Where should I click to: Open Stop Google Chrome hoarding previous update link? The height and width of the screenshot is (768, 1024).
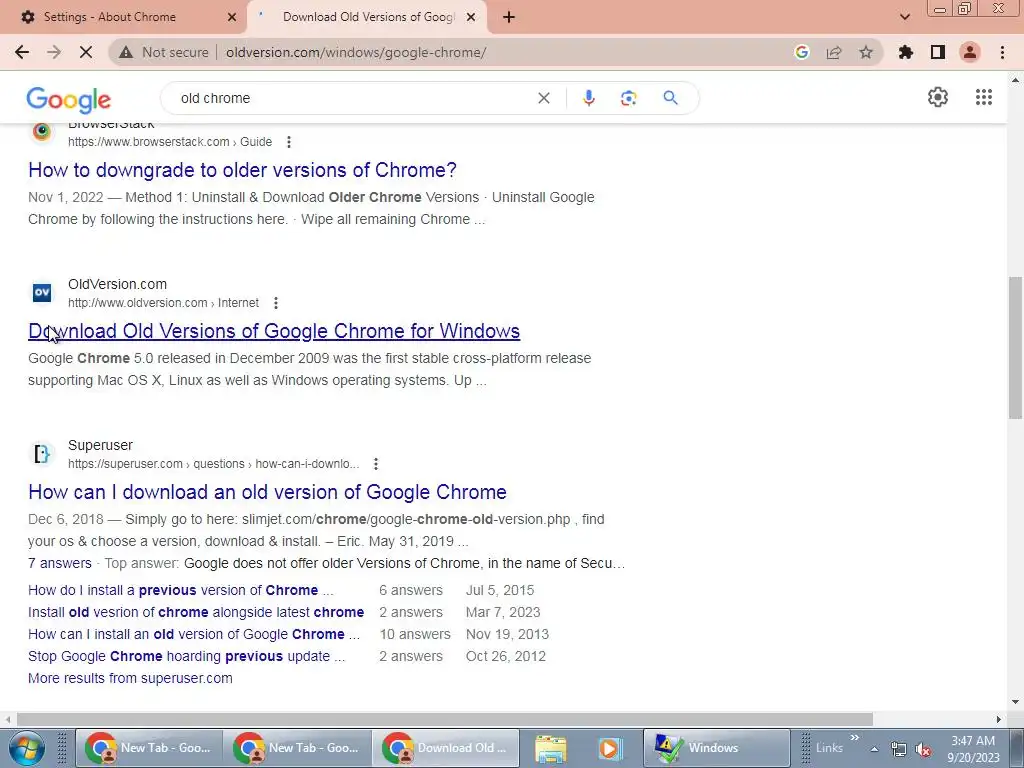tap(186, 656)
